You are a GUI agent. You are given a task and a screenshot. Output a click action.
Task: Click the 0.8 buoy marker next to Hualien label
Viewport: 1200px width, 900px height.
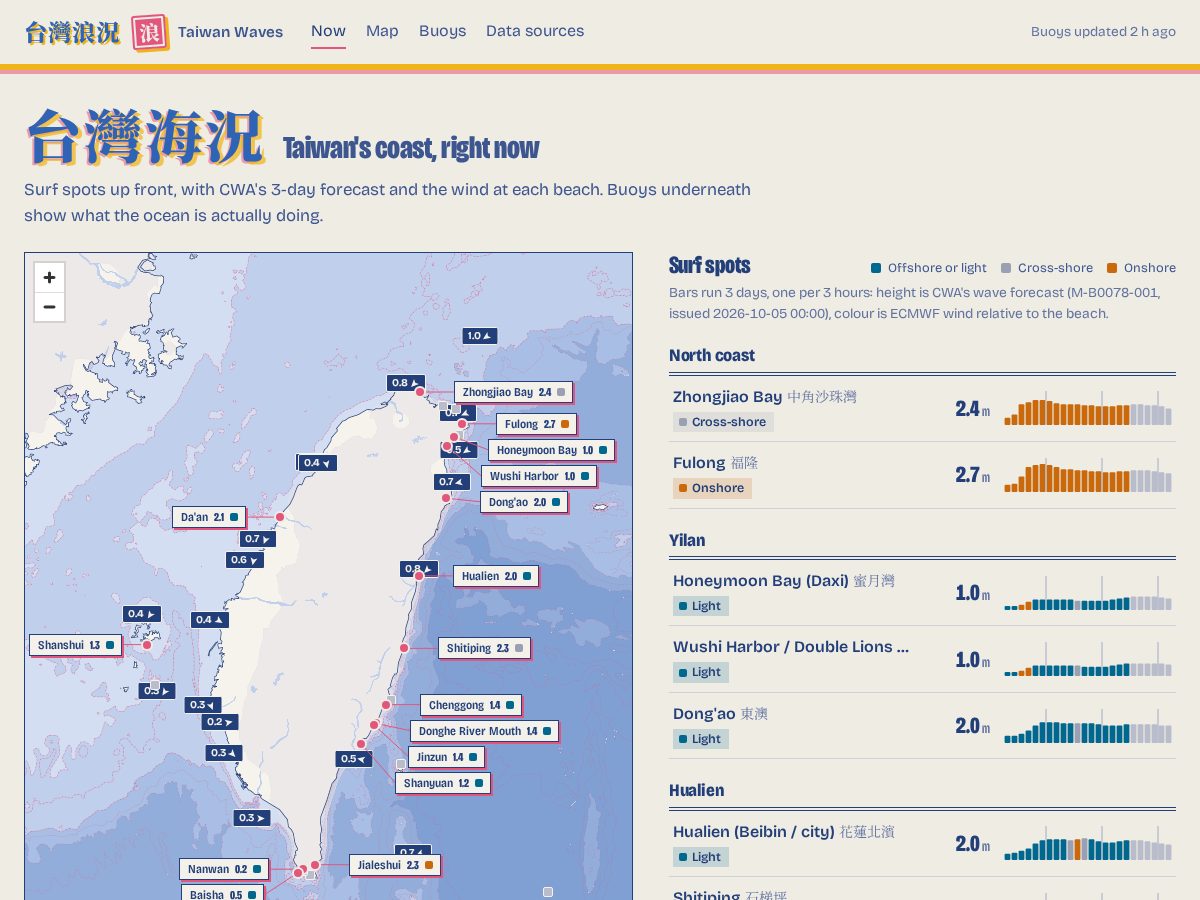pos(417,569)
